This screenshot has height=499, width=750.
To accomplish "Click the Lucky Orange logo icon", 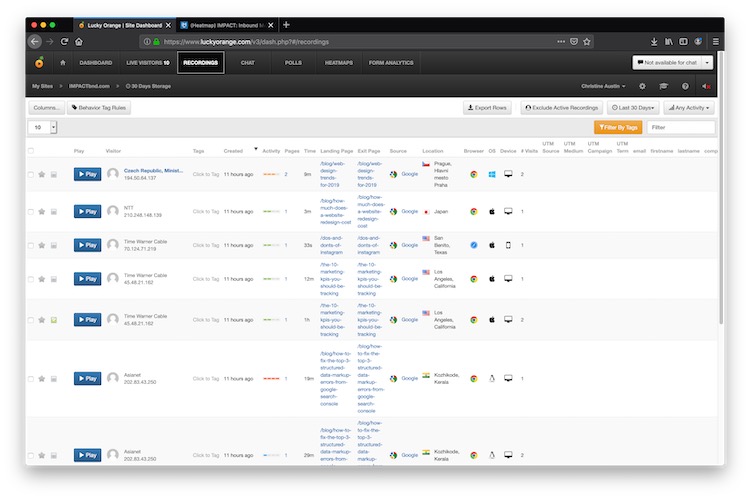I will (39, 62).
